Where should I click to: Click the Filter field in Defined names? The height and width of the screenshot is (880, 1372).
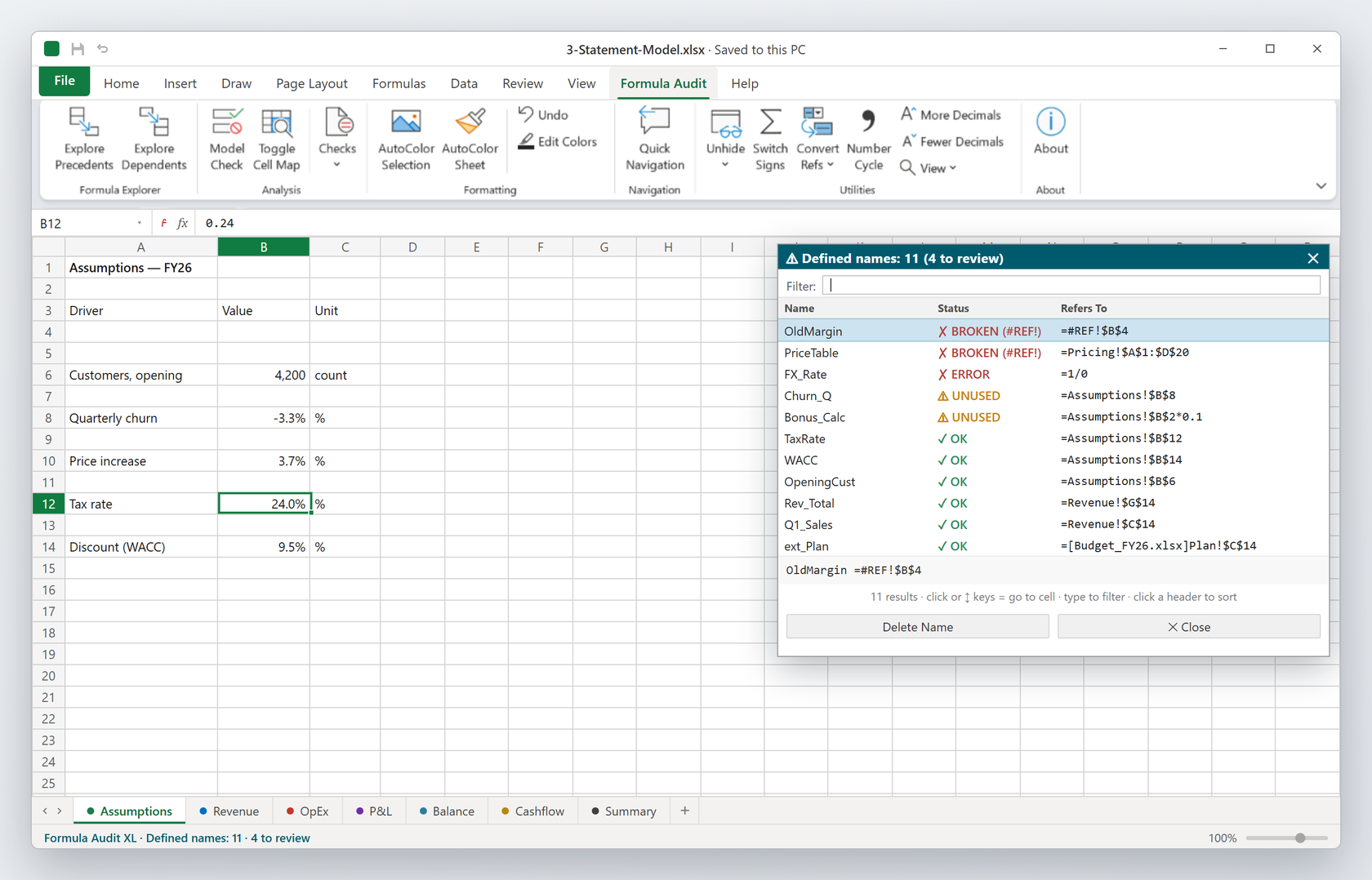[x=1071, y=286]
